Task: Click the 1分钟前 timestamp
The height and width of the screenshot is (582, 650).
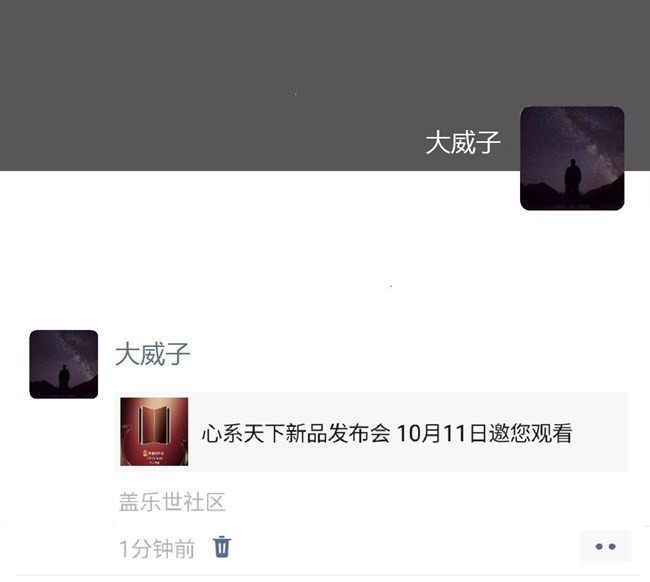Action: pyautogui.click(x=157, y=548)
